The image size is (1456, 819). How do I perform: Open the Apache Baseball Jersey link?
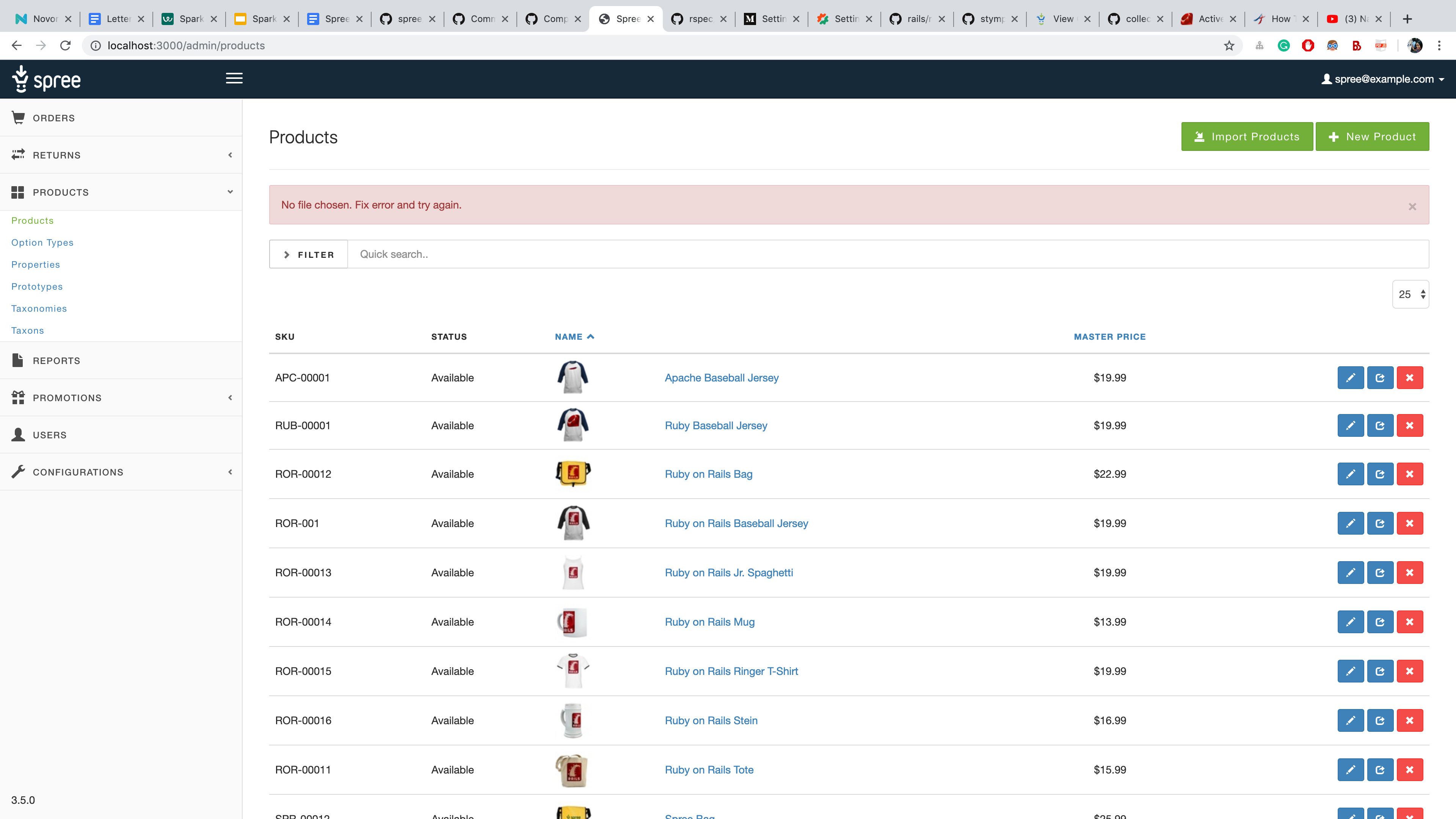(x=721, y=378)
